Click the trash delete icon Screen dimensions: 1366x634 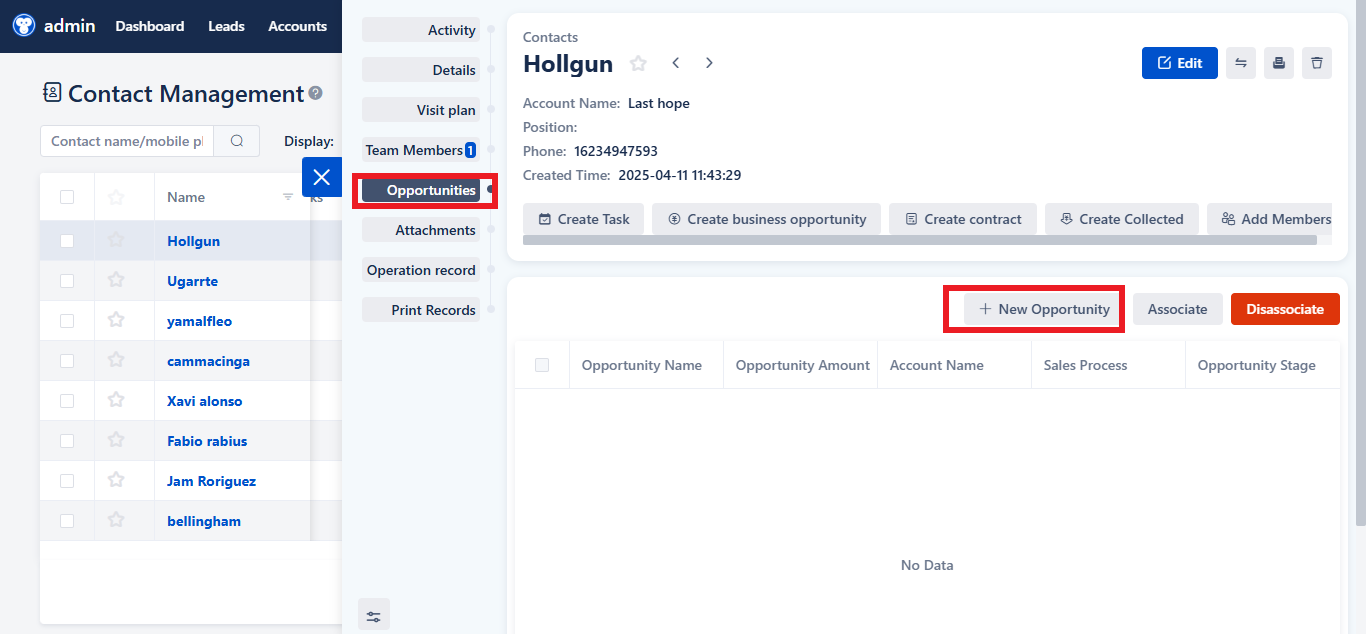1317,62
